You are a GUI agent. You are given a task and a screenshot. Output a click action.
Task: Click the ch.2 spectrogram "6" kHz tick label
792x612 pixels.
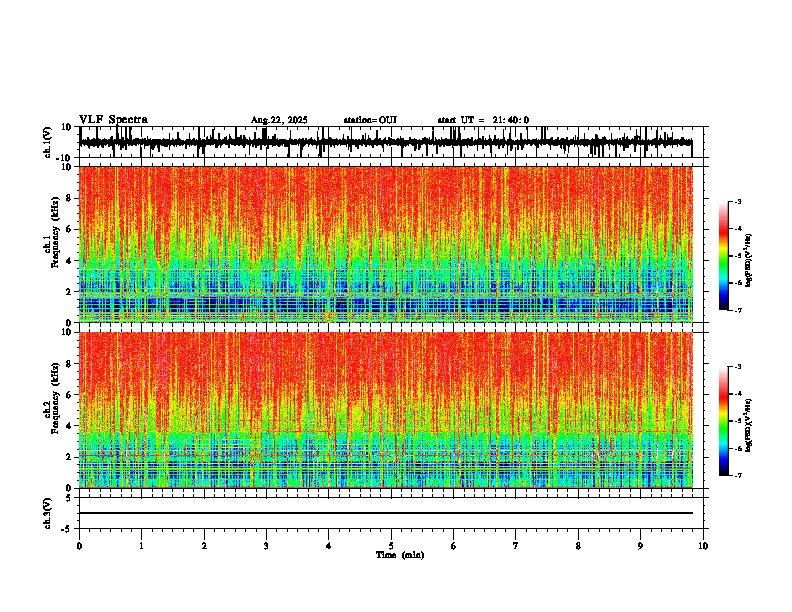tap(70, 395)
